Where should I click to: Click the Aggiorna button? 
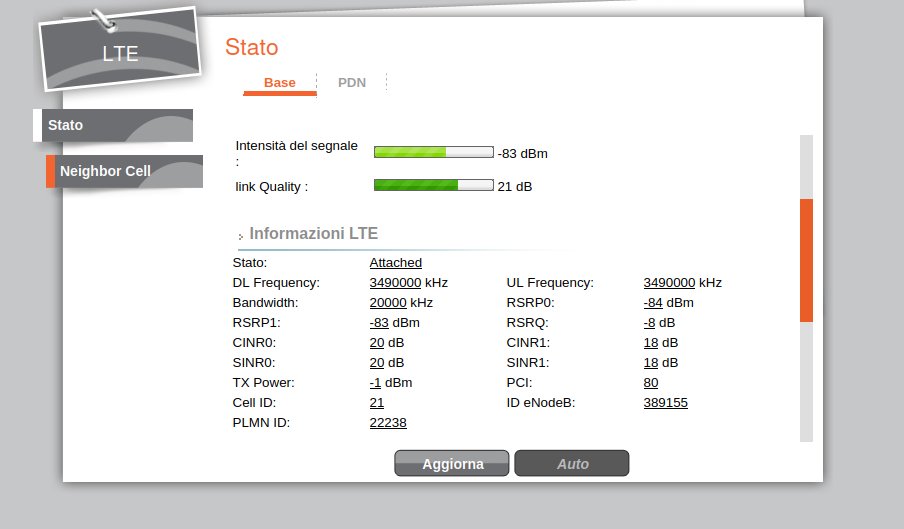tap(452, 463)
